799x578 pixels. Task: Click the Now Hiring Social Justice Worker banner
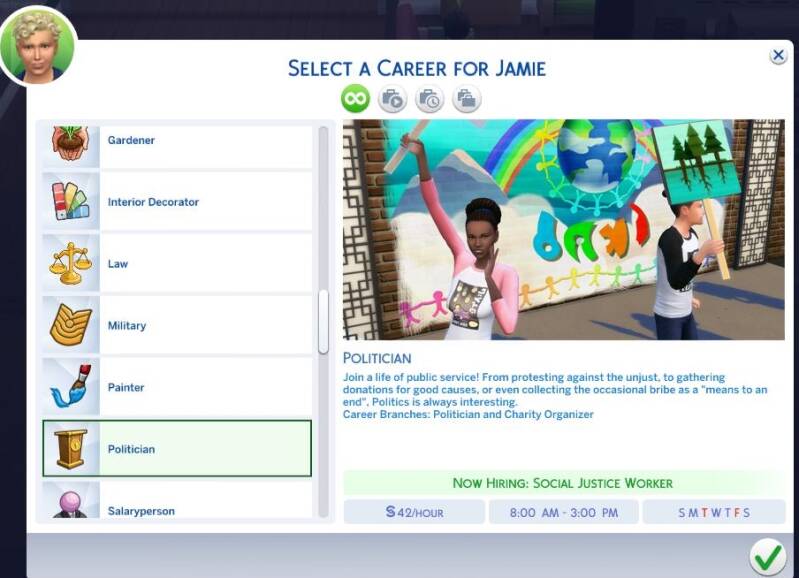tap(564, 483)
